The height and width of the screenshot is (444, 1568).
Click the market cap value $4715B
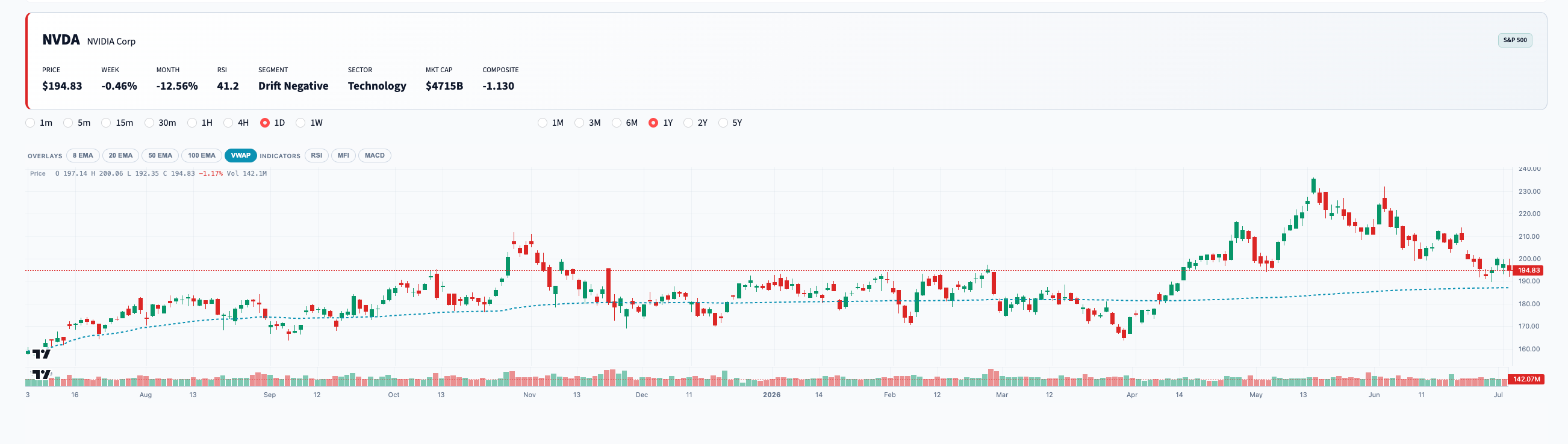click(x=444, y=87)
